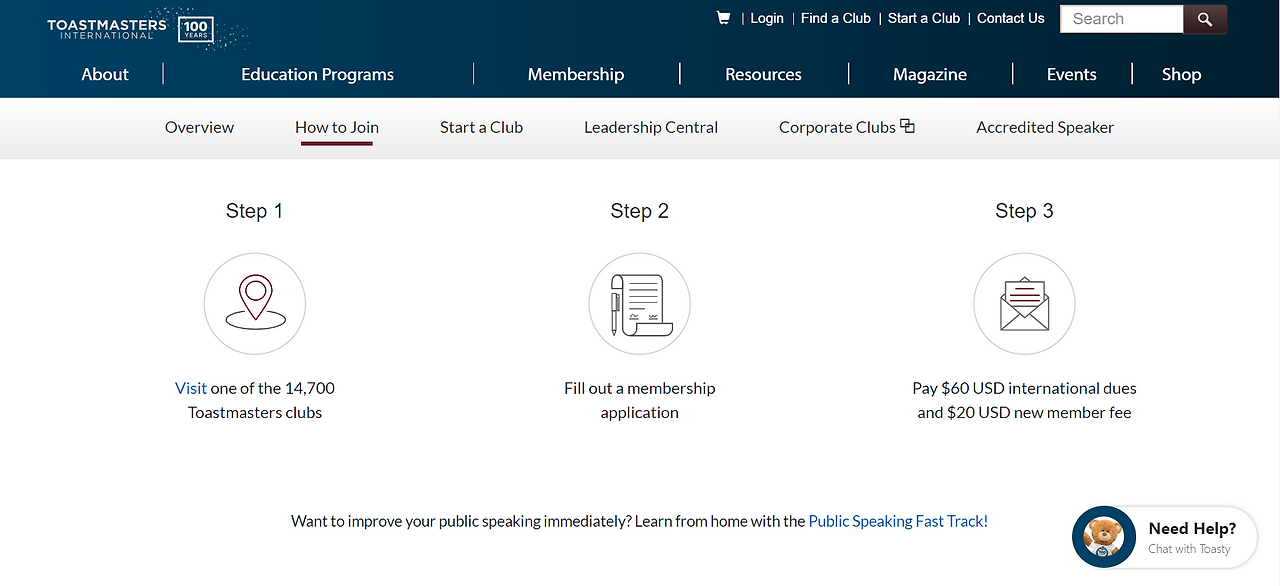Click the search magnifier button
The height and width of the screenshot is (586, 1280).
pos(1205,19)
